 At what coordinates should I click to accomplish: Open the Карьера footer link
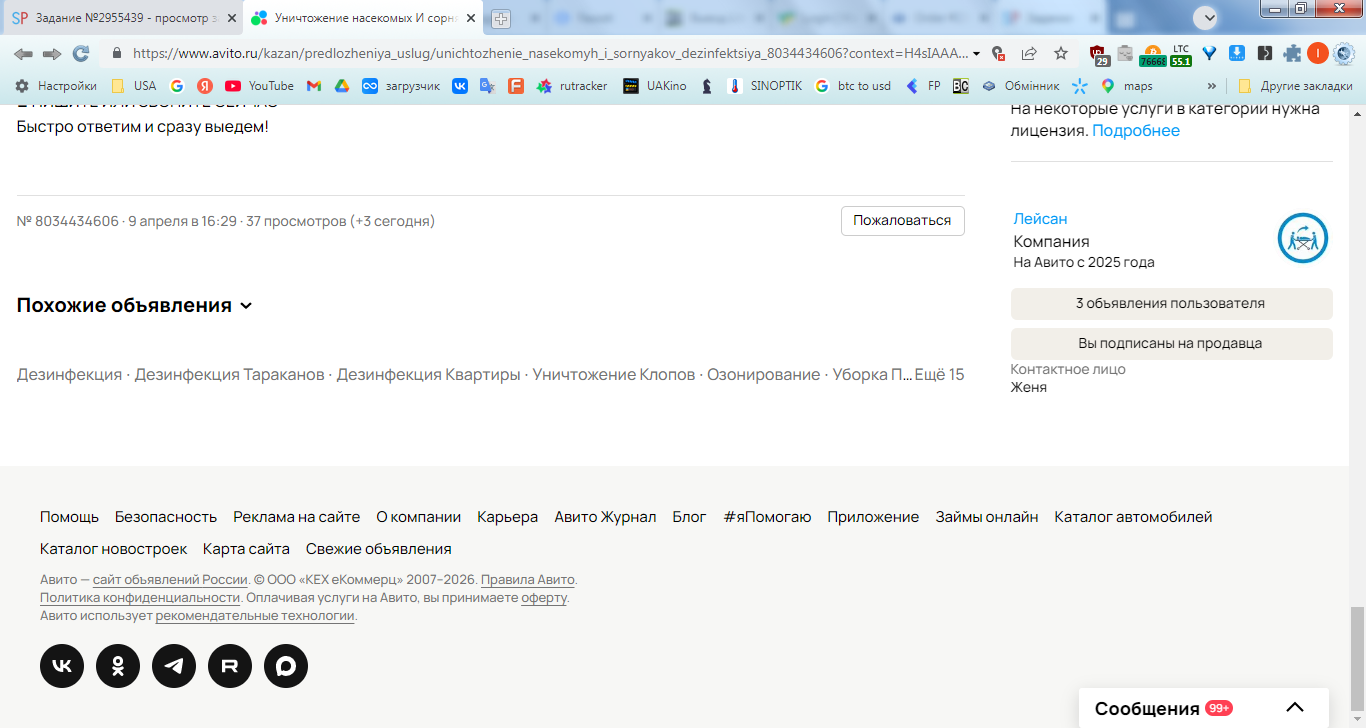508,517
